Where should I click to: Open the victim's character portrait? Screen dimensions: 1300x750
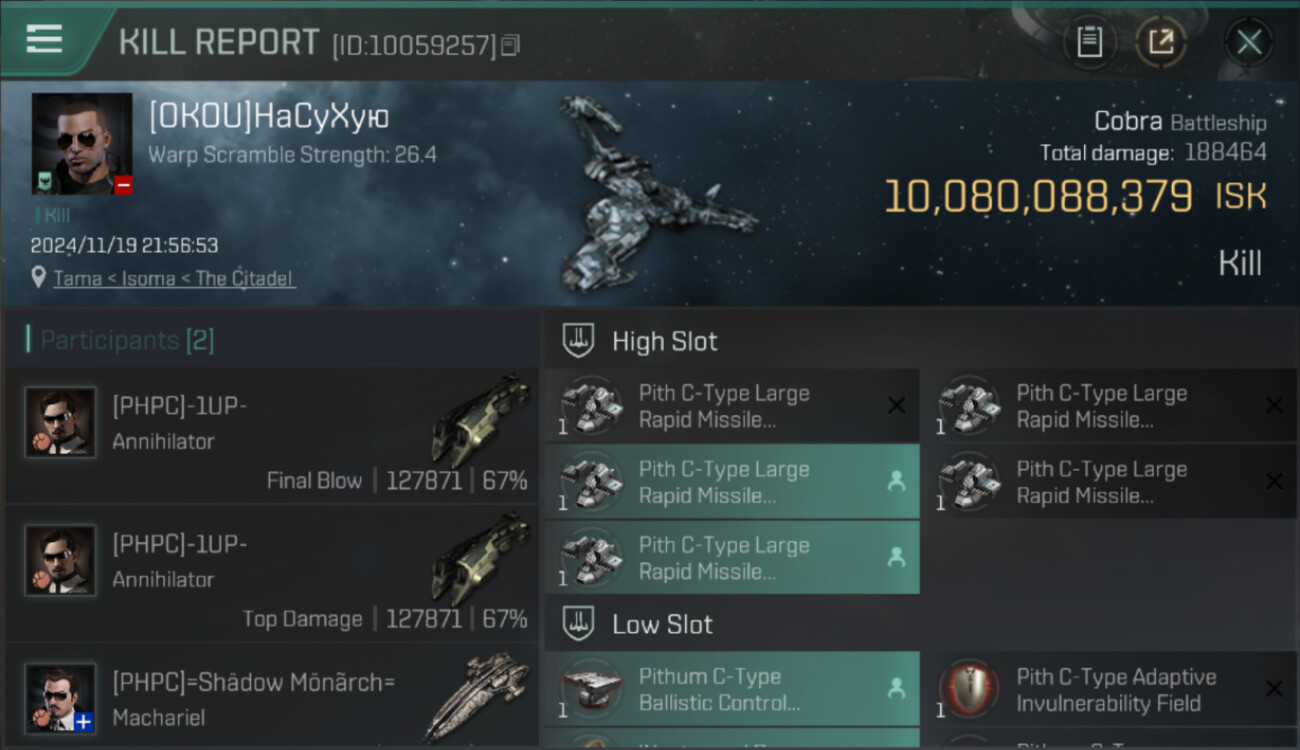pyautogui.click(x=82, y=144)
